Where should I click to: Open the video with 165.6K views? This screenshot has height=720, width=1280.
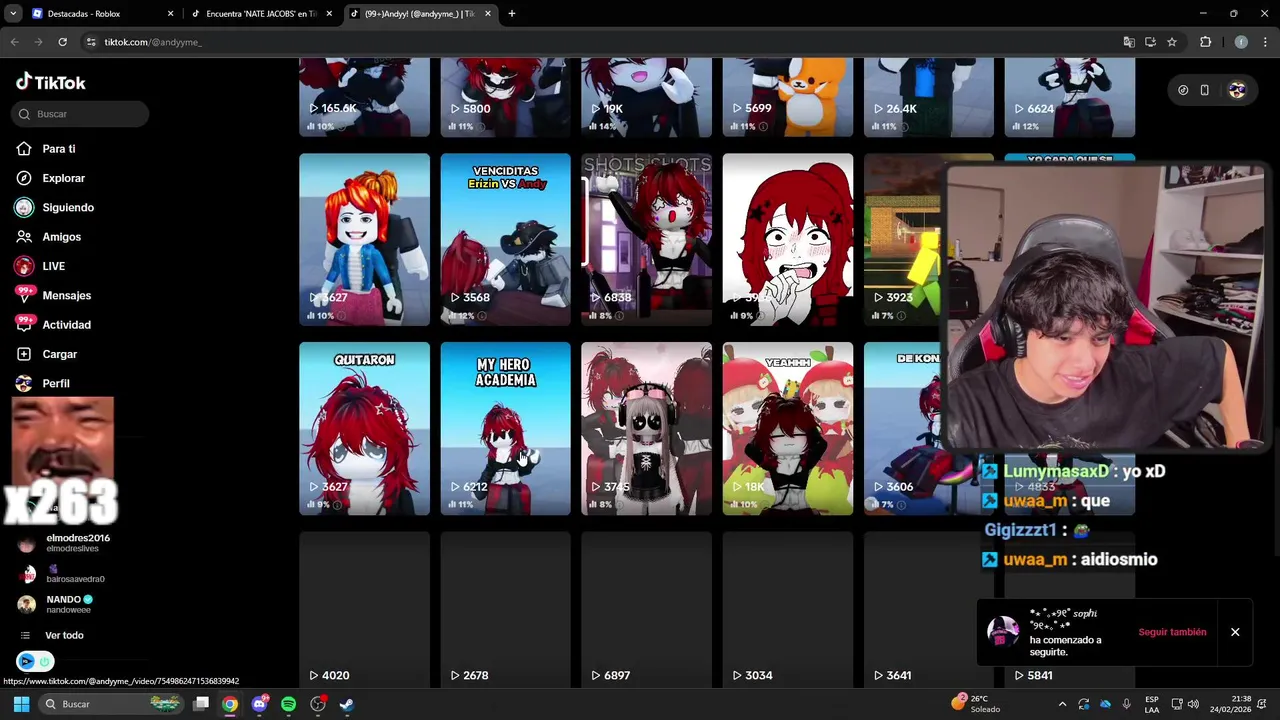(x=364, y=97)
